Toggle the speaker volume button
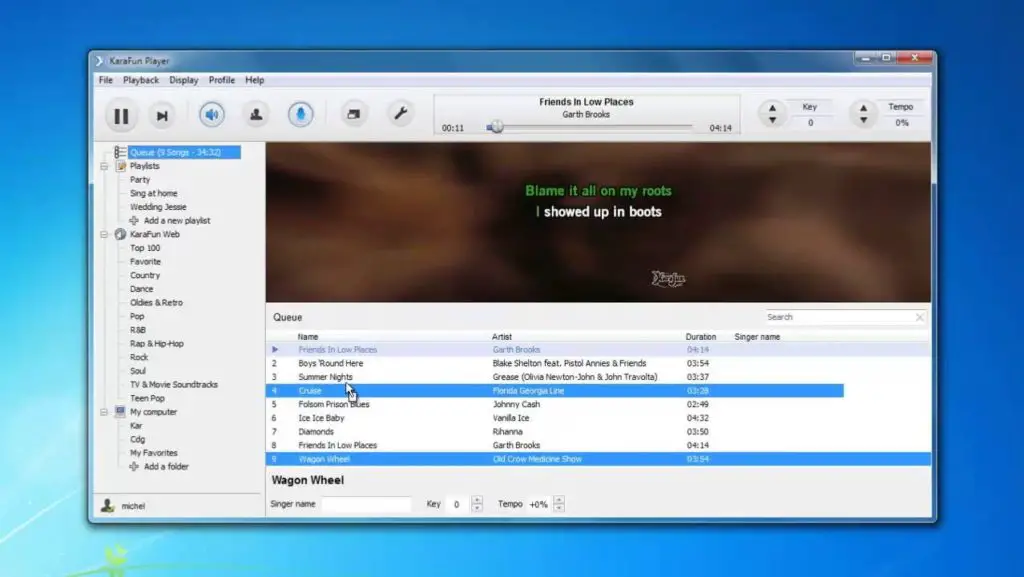Viewport: 1024px width, 577px height. (212, 115)
